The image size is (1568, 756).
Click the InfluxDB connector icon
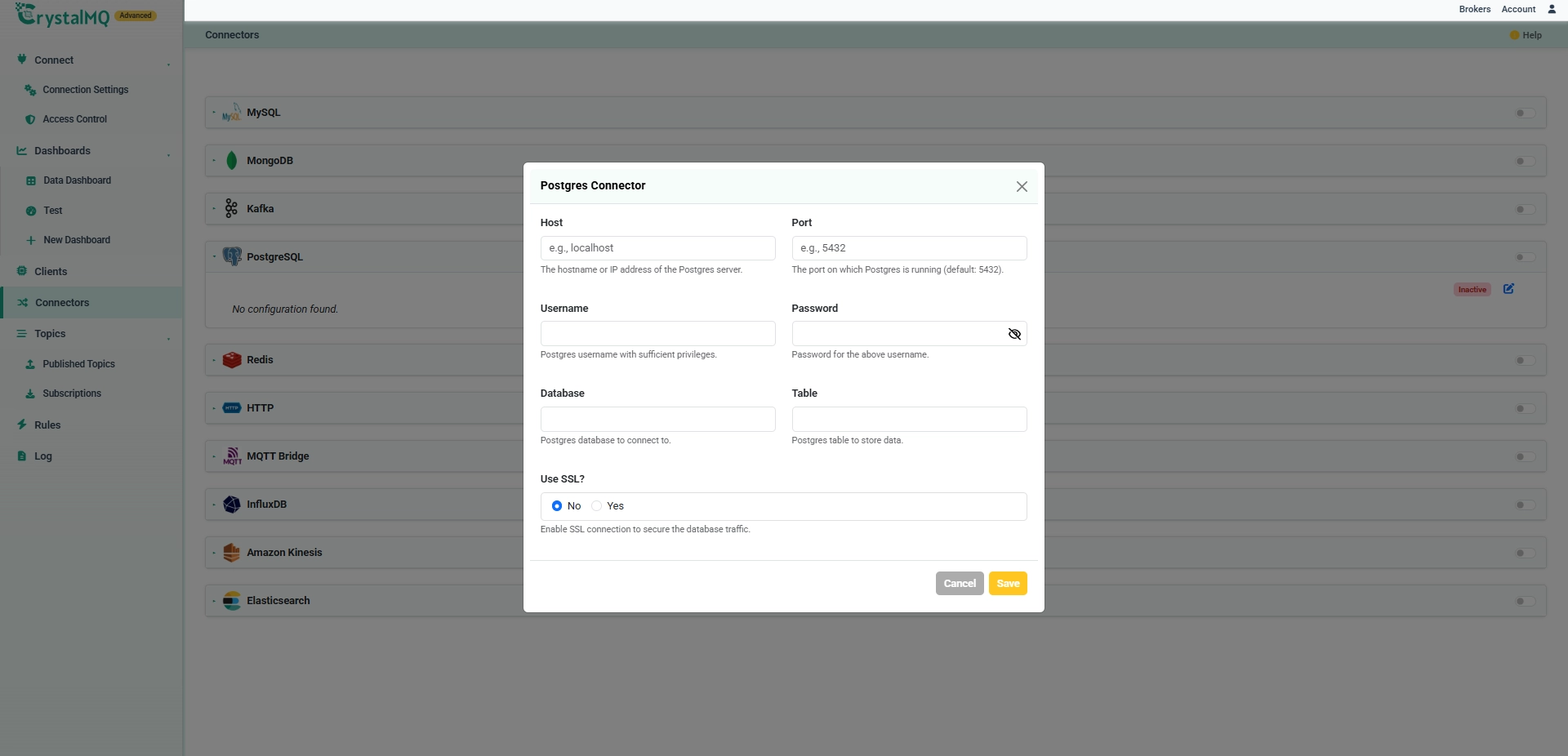[x=232, y=505]
